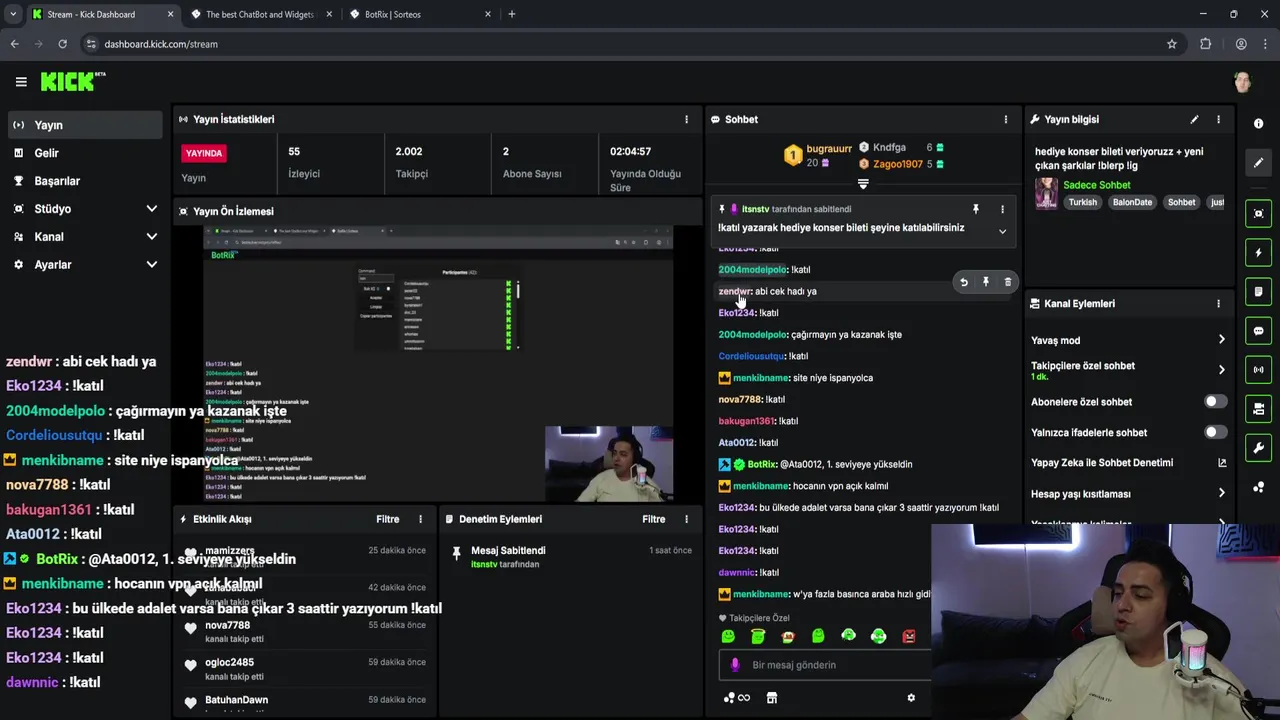Open Hesap yaşı kısıtlaması settings arrow
This screenshot has width=1280, height=720.
point(1221,493)
